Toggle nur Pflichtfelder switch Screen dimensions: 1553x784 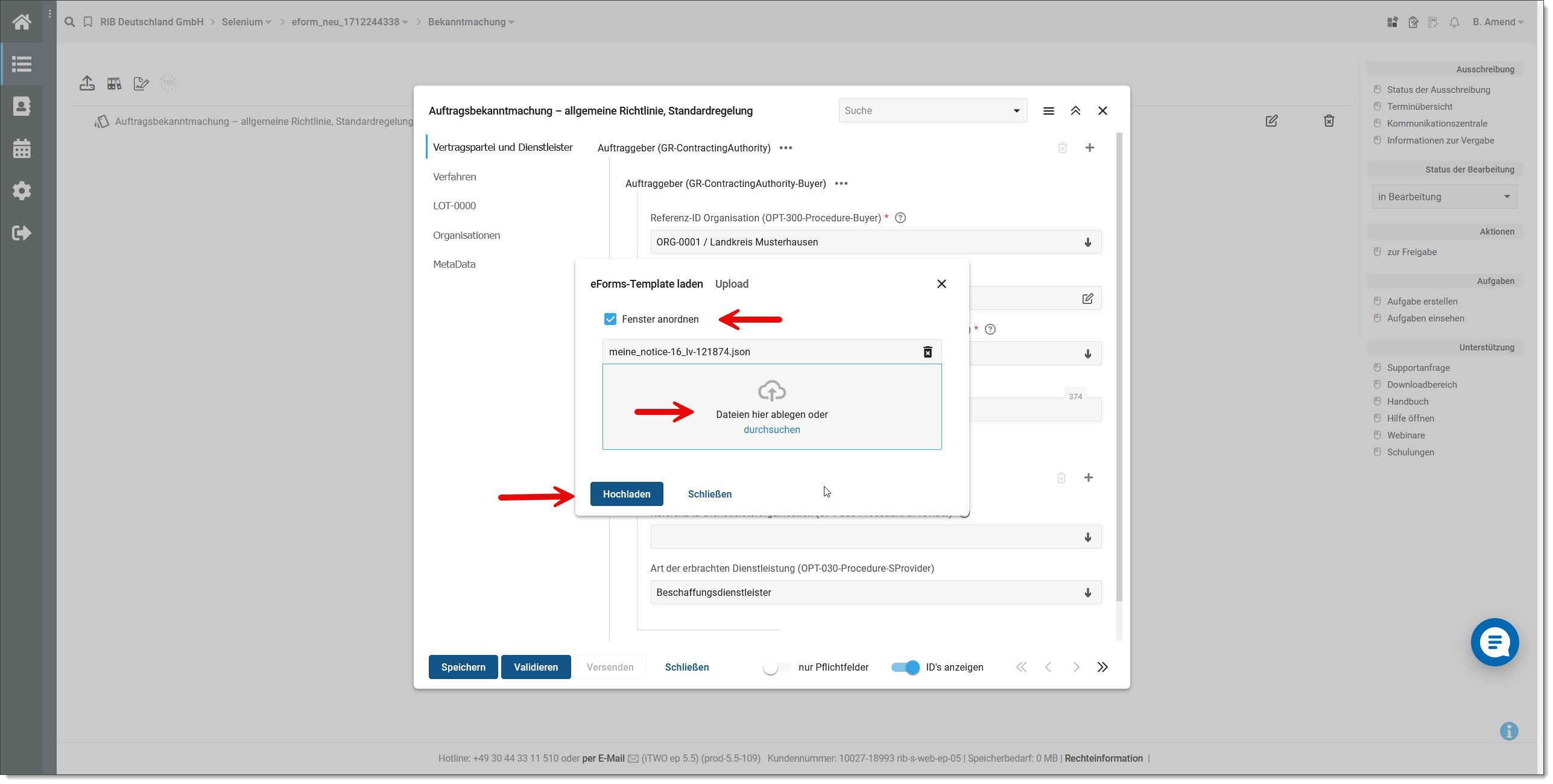pos(777,667)
